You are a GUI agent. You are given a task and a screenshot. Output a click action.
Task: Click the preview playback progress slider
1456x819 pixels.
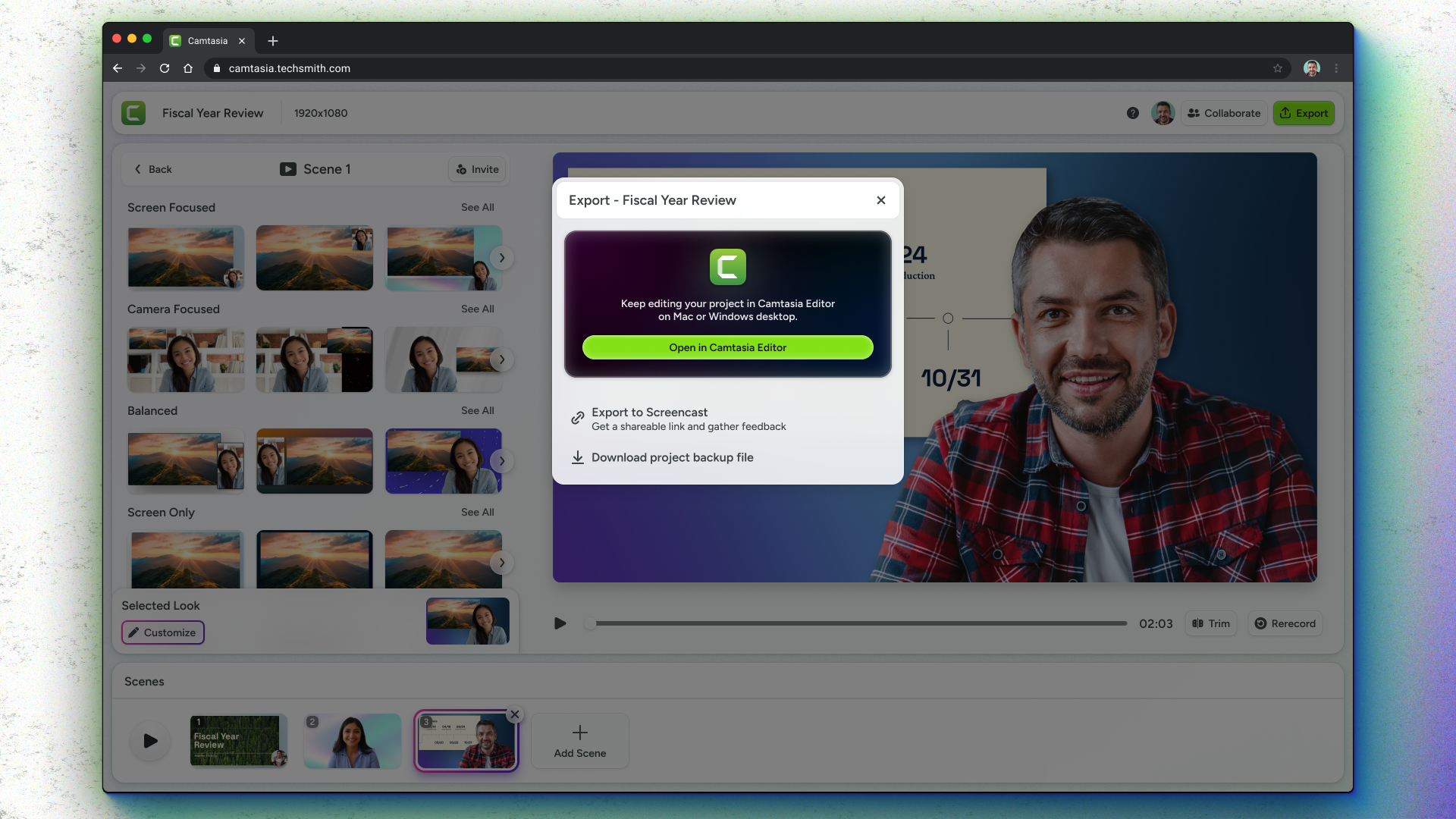tap(857, 623)
